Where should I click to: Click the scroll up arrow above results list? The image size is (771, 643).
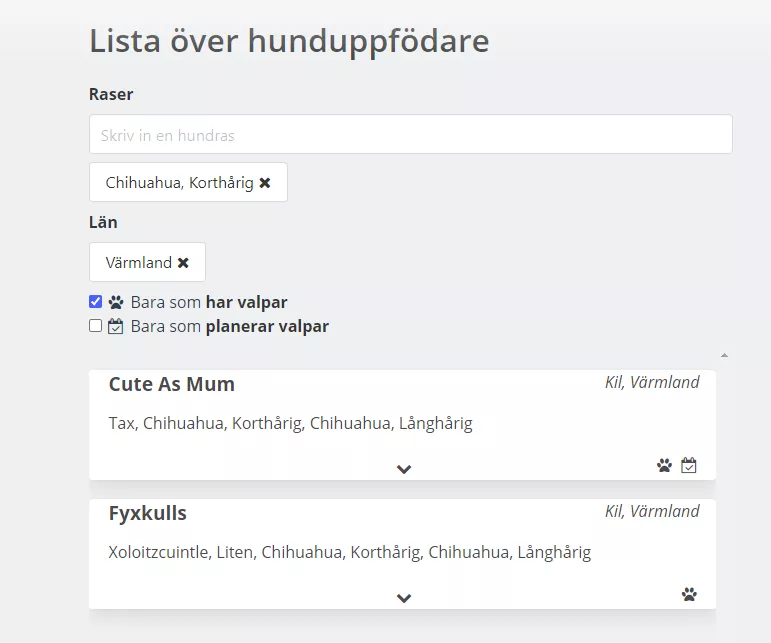[724, 355]
